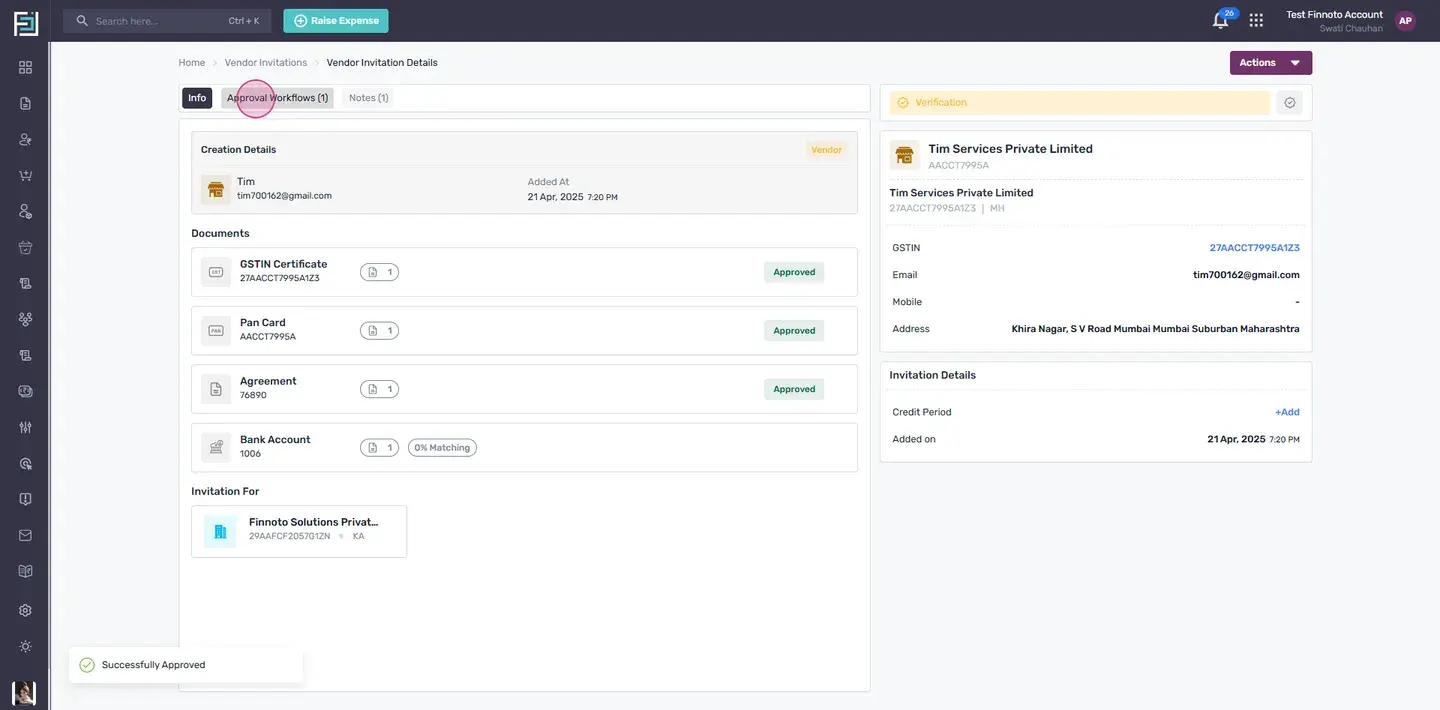This screenshot has height=710, width=1440.
Task: Click the Verification status banner
Action: click(x=1080, y=102)
